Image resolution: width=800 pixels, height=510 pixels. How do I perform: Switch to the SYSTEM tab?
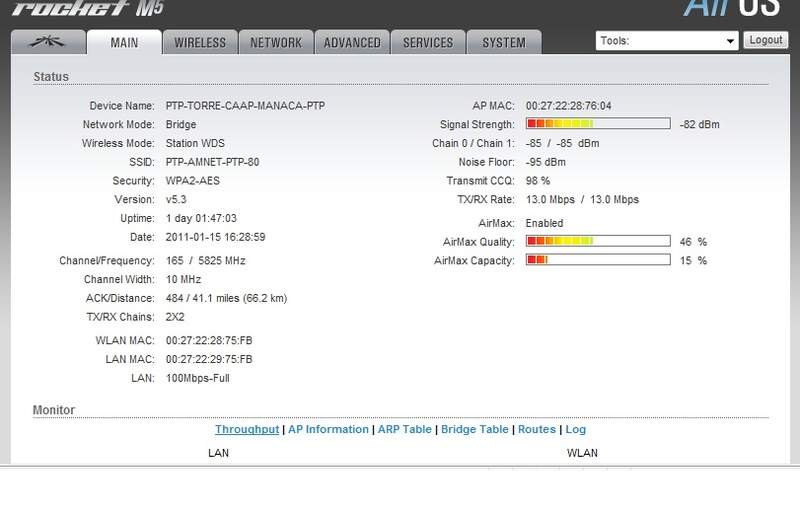(504, 42)
